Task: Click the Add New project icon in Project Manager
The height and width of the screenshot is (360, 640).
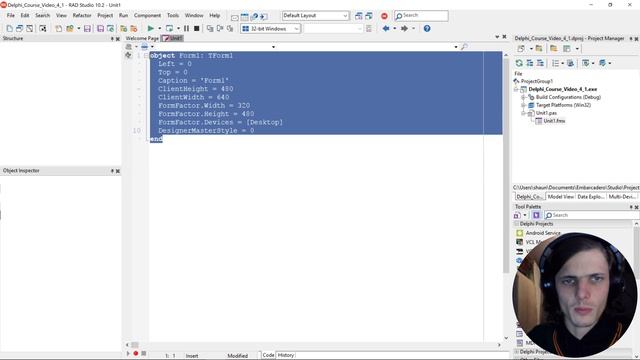Action: (521, 49)
